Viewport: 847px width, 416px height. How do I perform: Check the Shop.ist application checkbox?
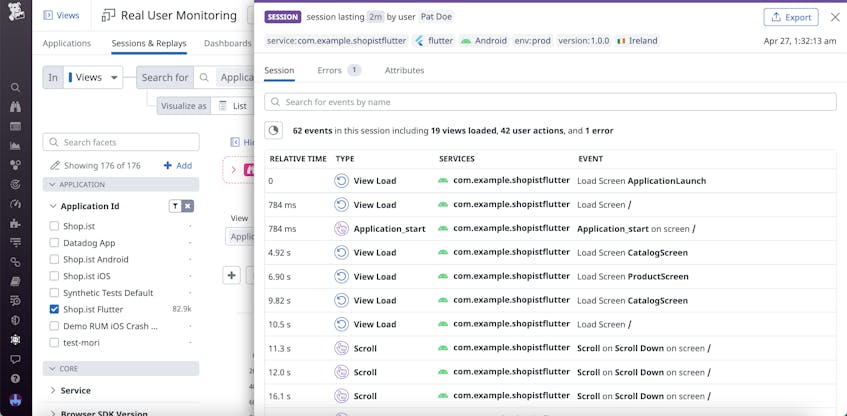coord(54,226)
